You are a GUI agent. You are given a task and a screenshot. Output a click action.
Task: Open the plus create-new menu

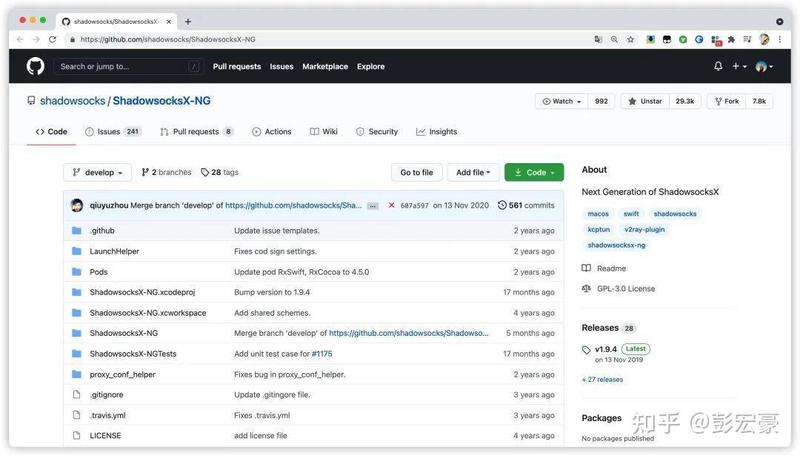tap(739, 66)
